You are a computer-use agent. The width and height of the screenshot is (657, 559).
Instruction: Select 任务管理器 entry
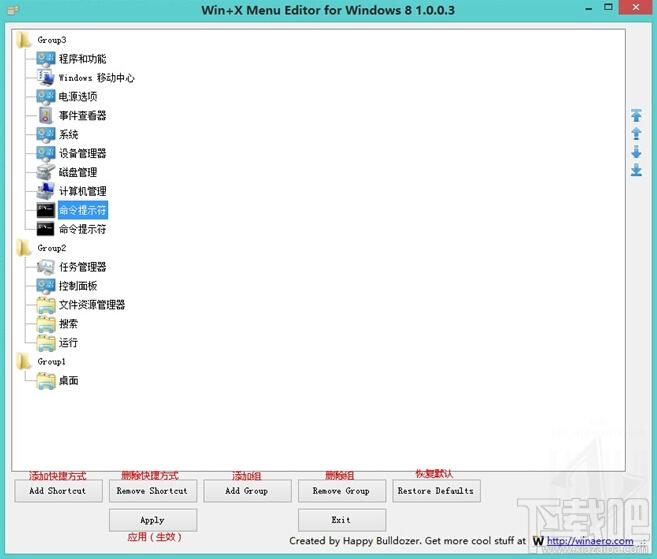pos(83,267)
